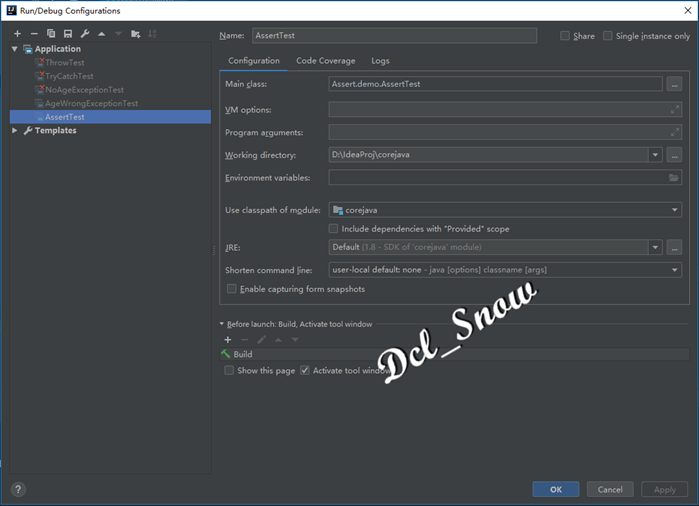Open help with the question mark icon

[x=18, y=490]
